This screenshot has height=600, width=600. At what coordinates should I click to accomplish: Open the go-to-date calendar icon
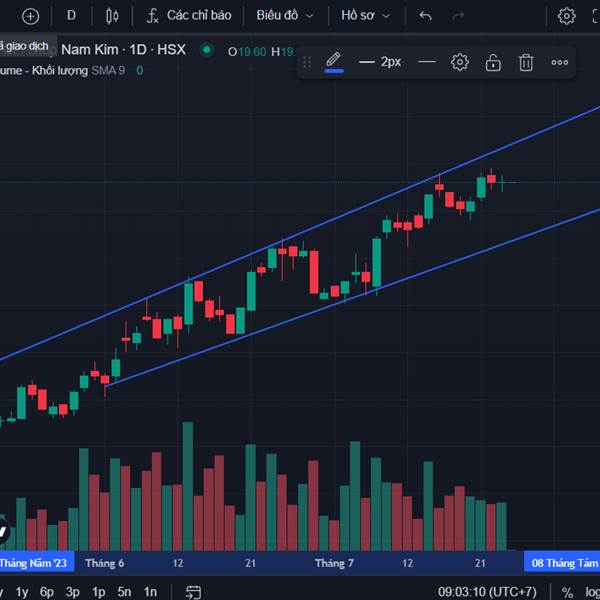click(x=193, y=592)
